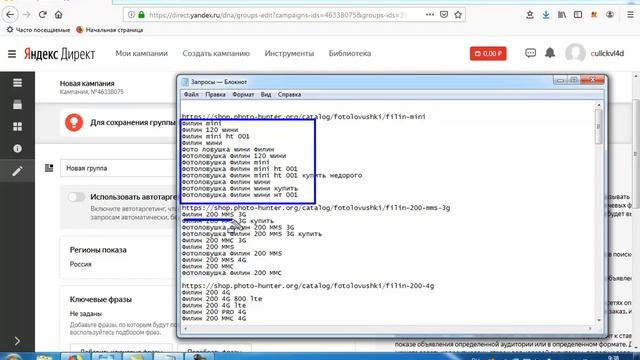Click the Pocket save icon in address bar
This screenshot has width=640, height=360.
tap(444, 15)
